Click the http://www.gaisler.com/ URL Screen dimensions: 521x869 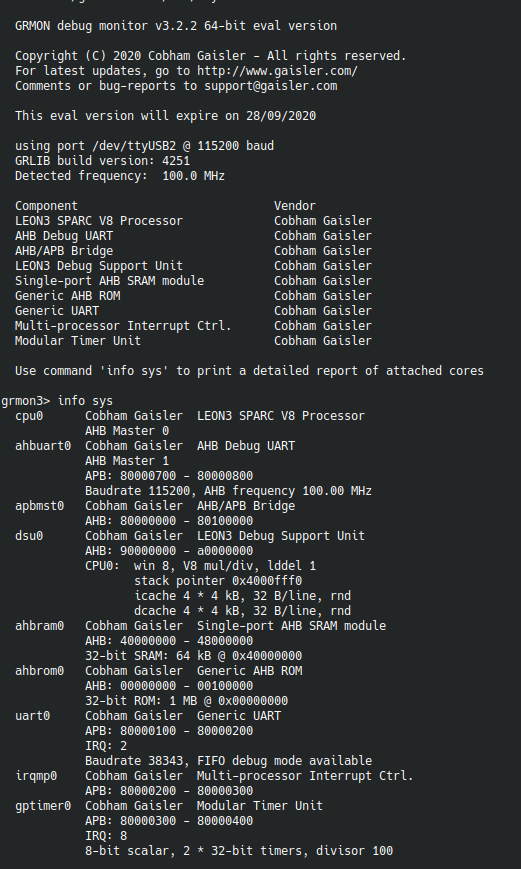tap(277, 71)
